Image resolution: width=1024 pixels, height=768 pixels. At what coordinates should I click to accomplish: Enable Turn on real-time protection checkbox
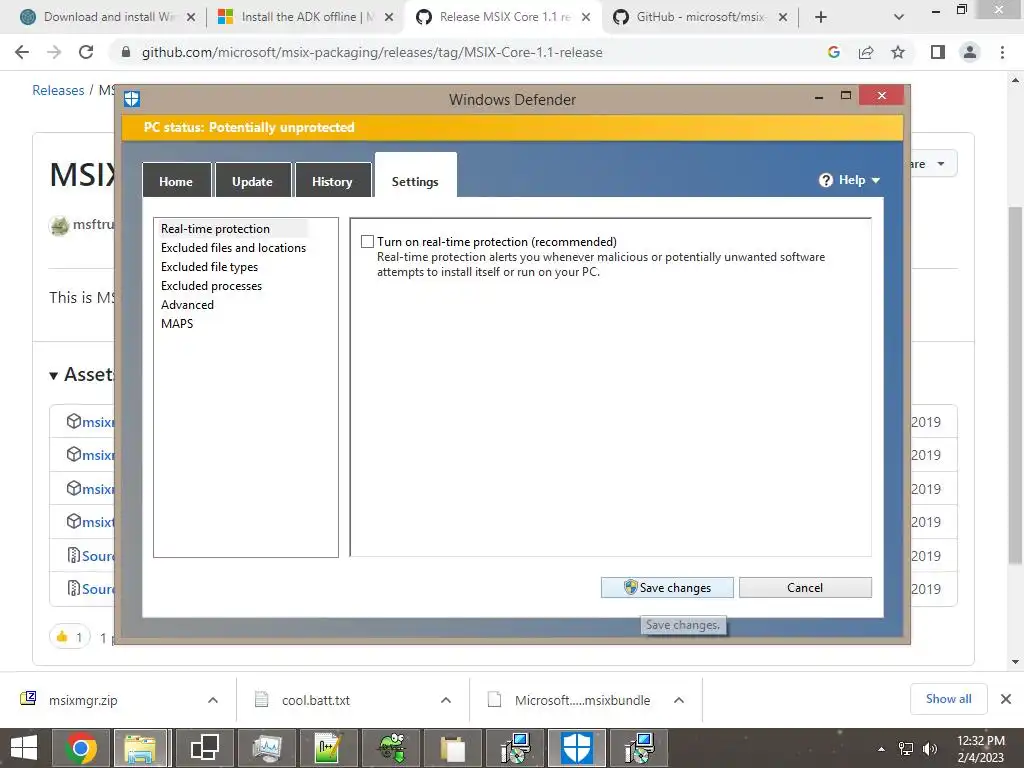368,242
